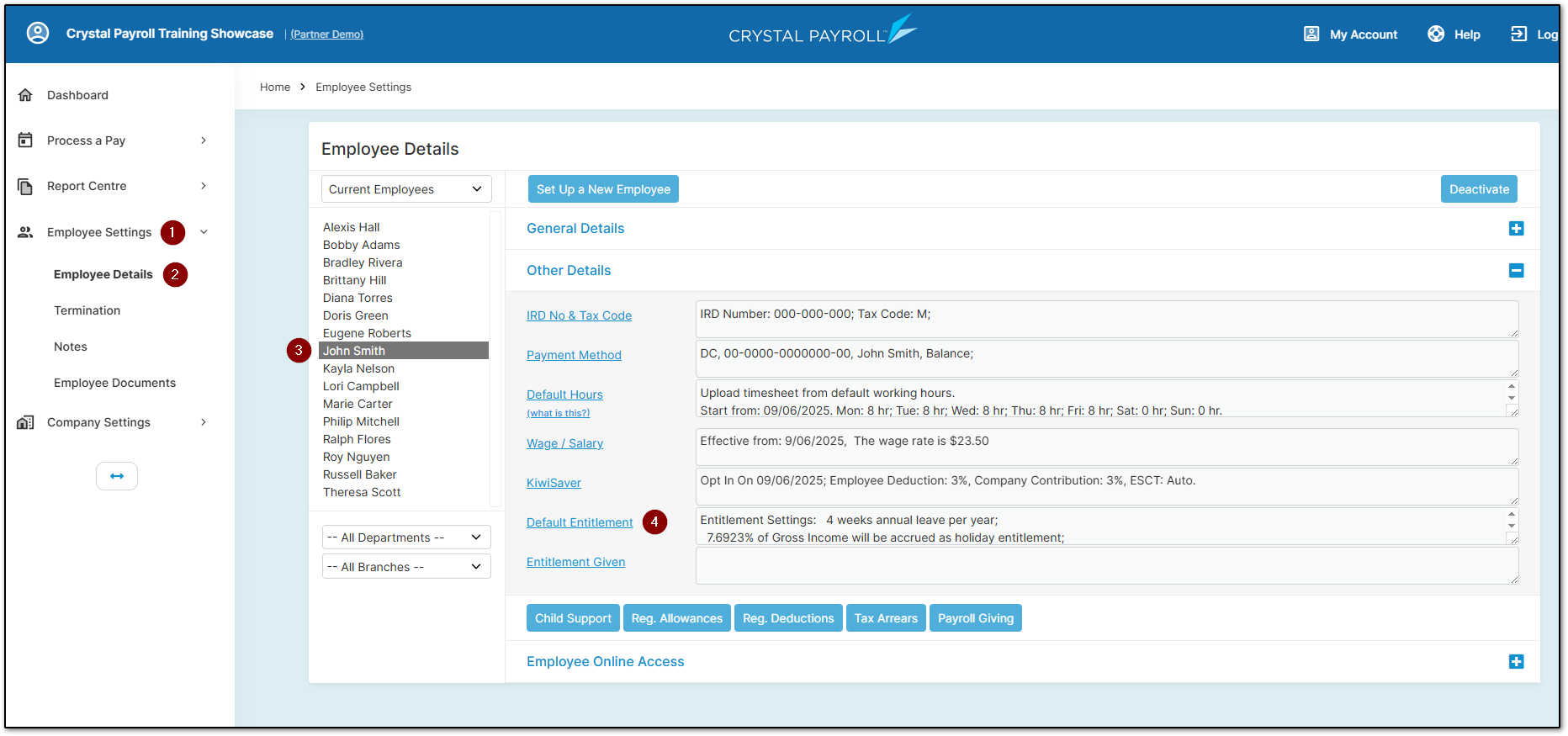Viewport: 1568px width, 736px height.
Task: Open the Help globe icon
Action: [1436, 34]
